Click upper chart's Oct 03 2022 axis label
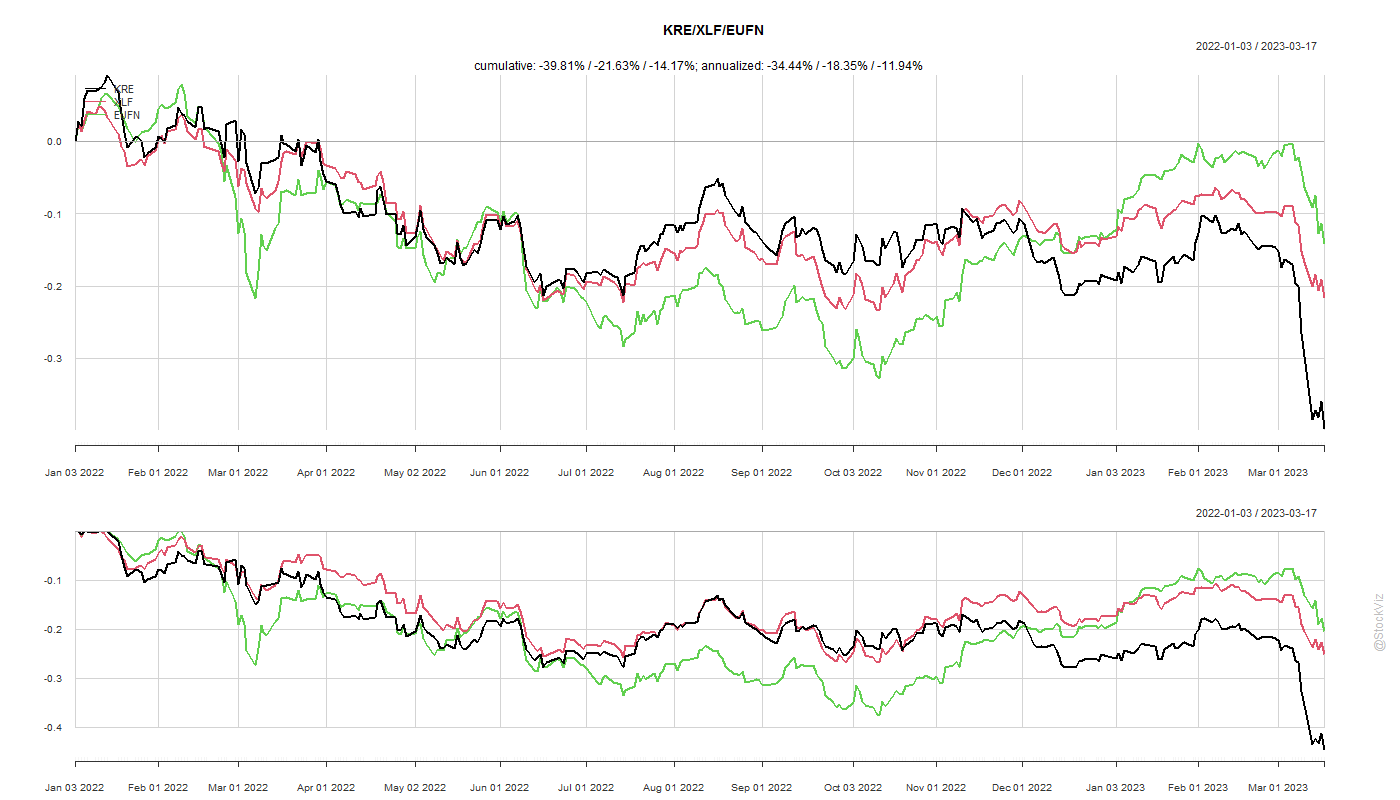The height and width of the screenshot is (800, 1400). (x=852, y=473)
